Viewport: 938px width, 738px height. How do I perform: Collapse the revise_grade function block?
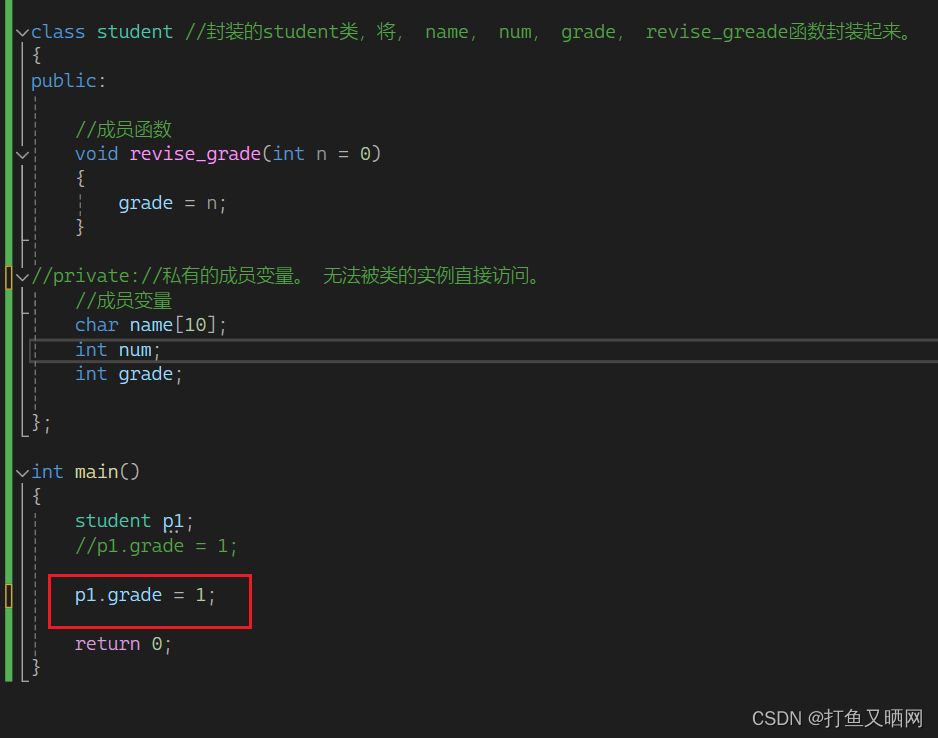click(x=23, y=155)
